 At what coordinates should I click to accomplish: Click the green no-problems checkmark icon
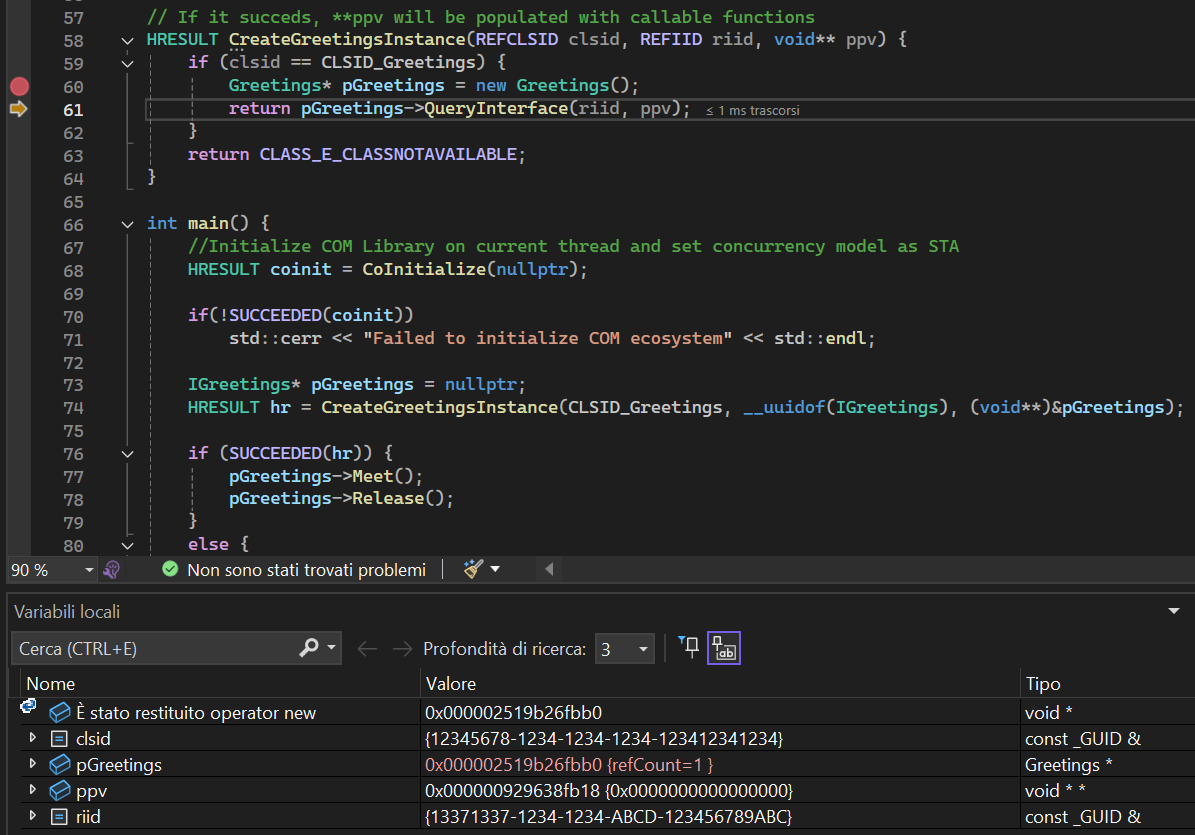click(x=170, y=569)
